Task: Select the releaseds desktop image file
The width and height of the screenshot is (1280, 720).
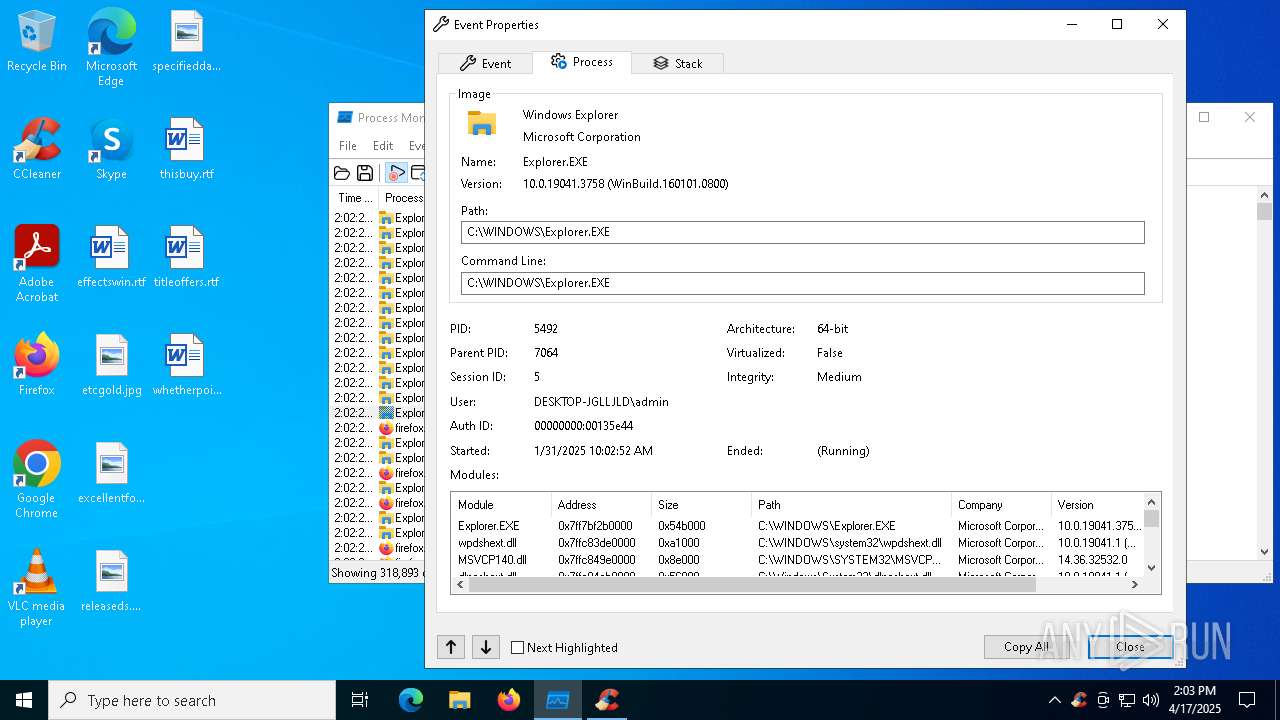Action: 111,582
